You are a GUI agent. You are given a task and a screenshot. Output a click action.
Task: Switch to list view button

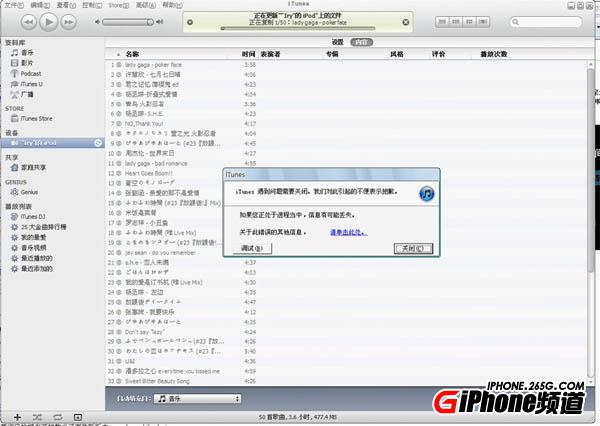442,22
